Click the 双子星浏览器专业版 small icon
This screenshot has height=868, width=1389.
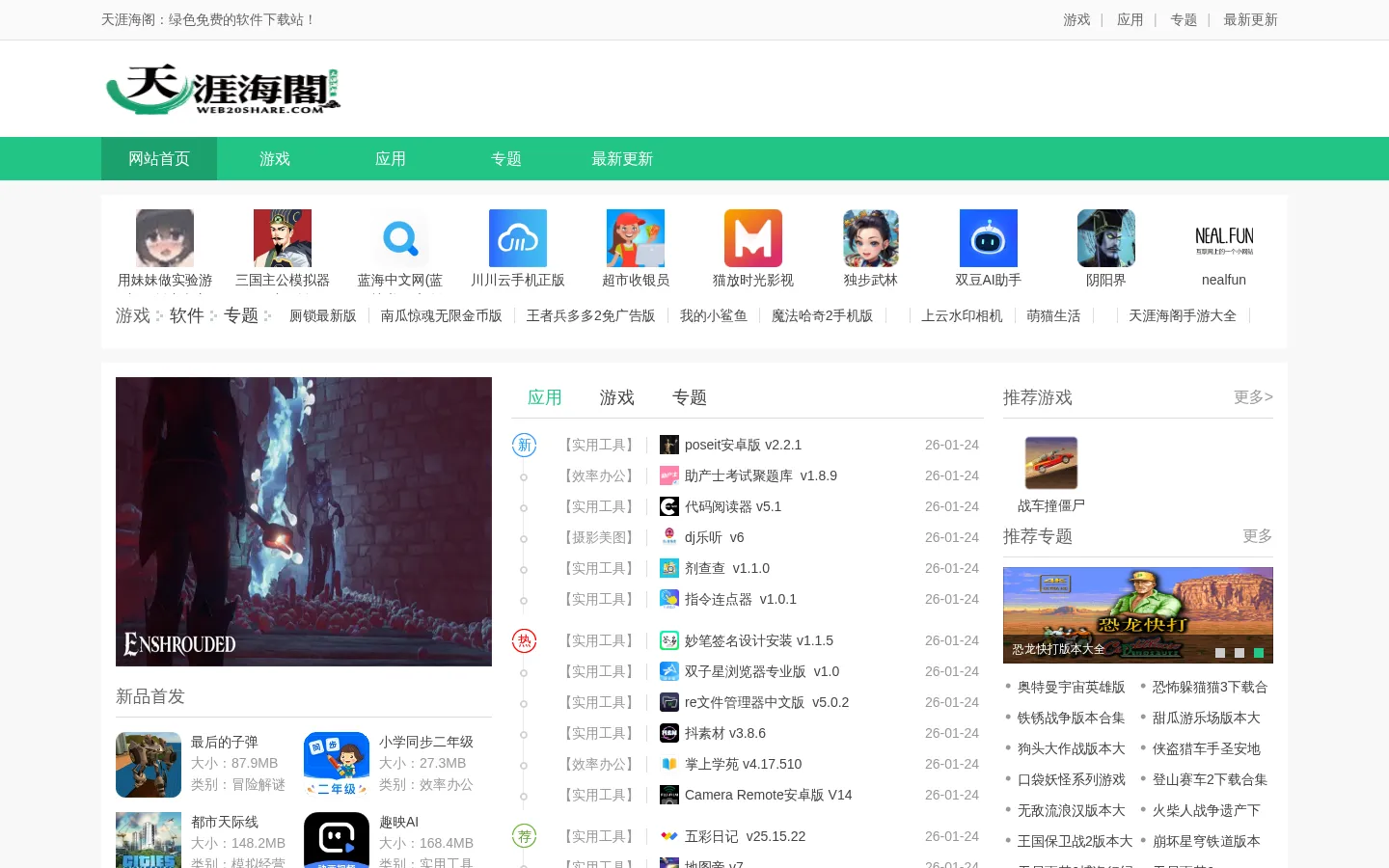669,671
